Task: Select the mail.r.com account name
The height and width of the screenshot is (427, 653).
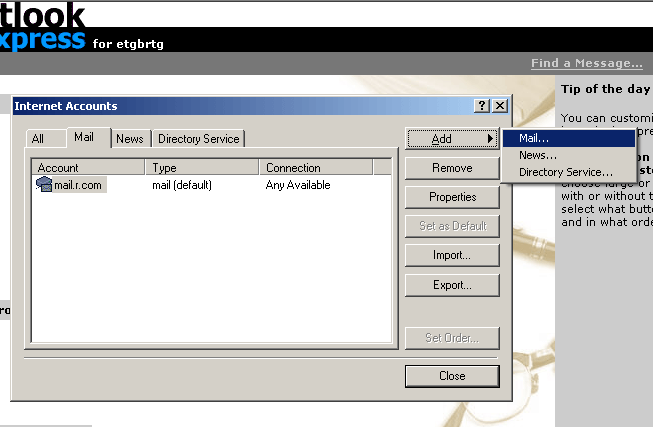Action: (78, 185)
